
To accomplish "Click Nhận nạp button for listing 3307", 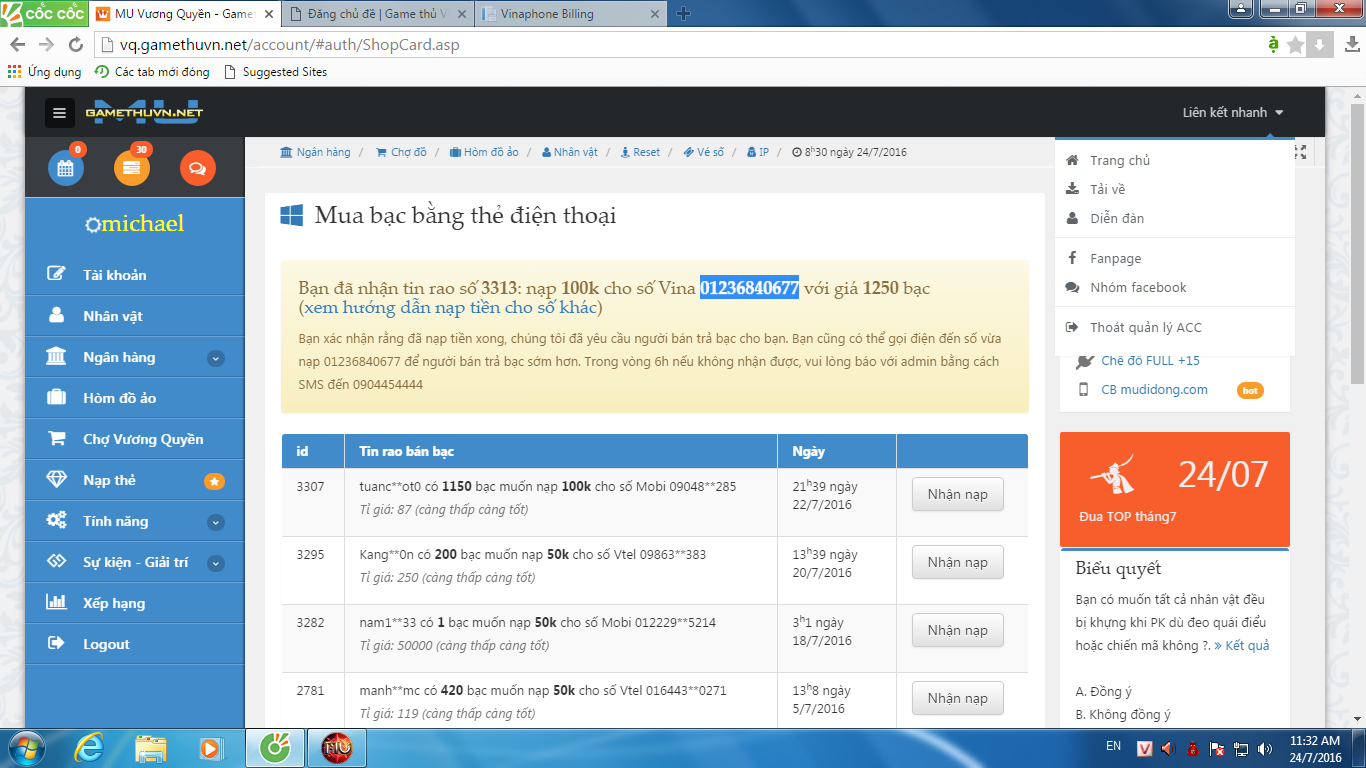I will point(957,494).
